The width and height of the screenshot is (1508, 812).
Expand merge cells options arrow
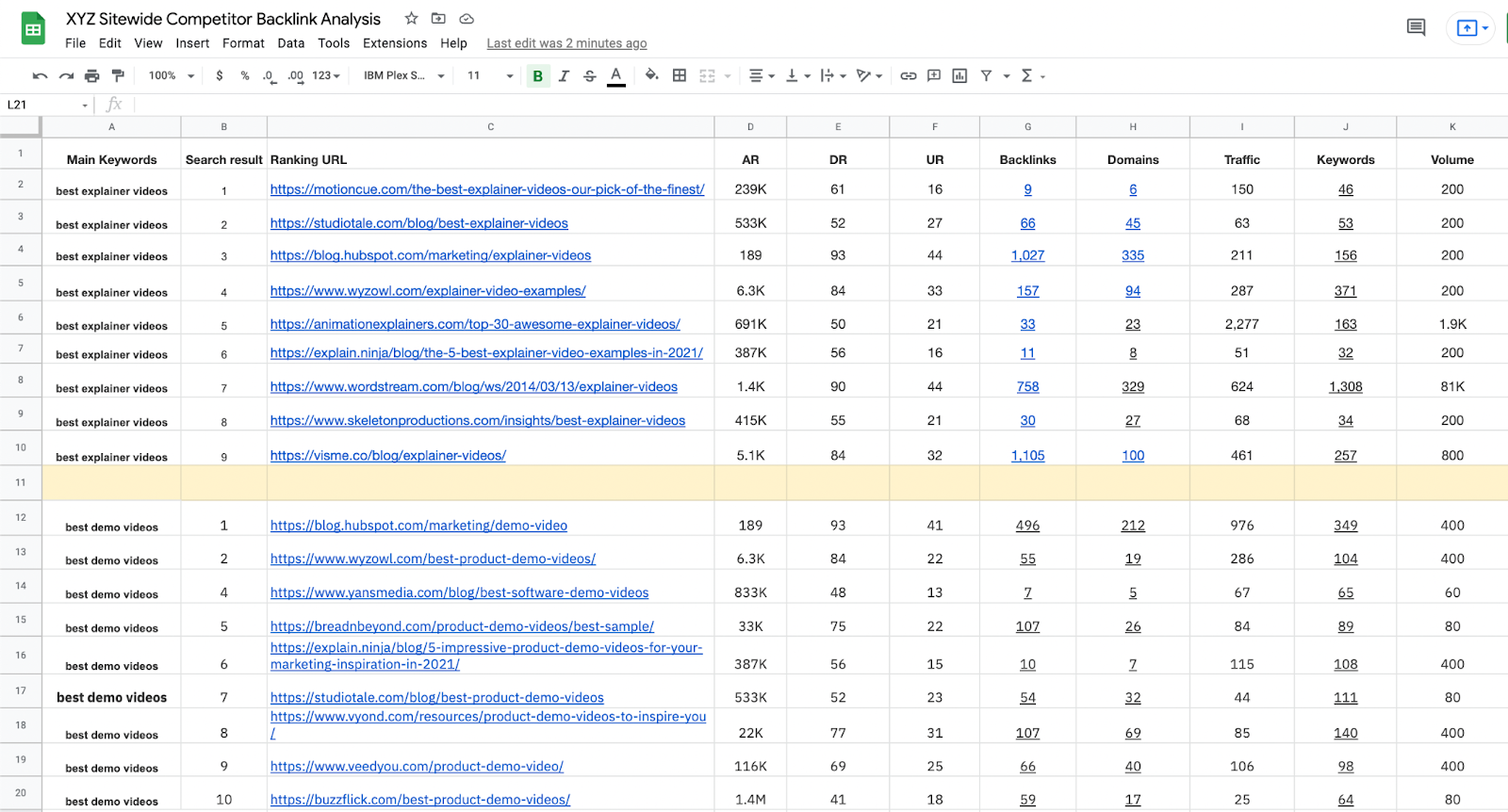[x=728, y=76]
